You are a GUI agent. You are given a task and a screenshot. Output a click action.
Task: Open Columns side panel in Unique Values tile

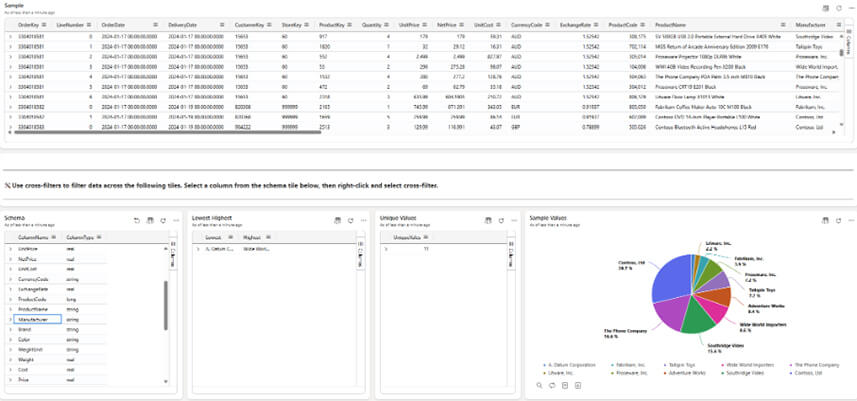coord(512,254)
